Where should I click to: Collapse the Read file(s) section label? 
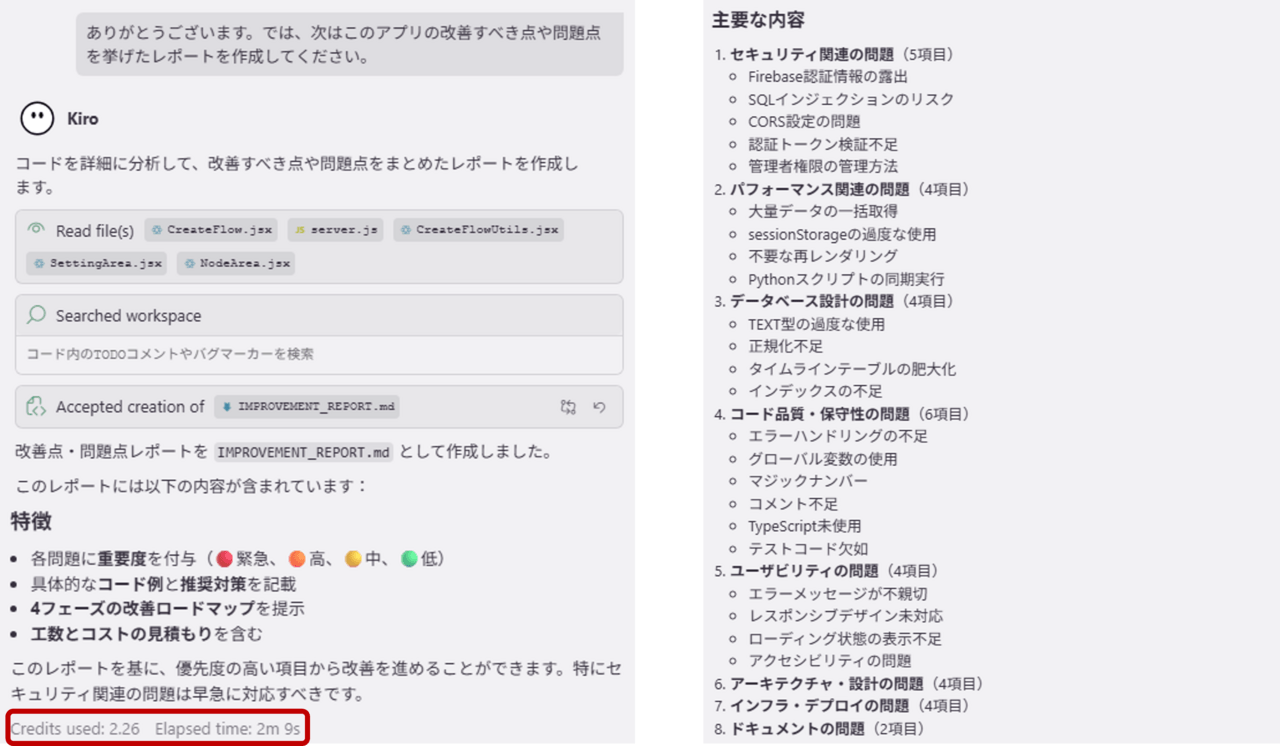point(94,231)
